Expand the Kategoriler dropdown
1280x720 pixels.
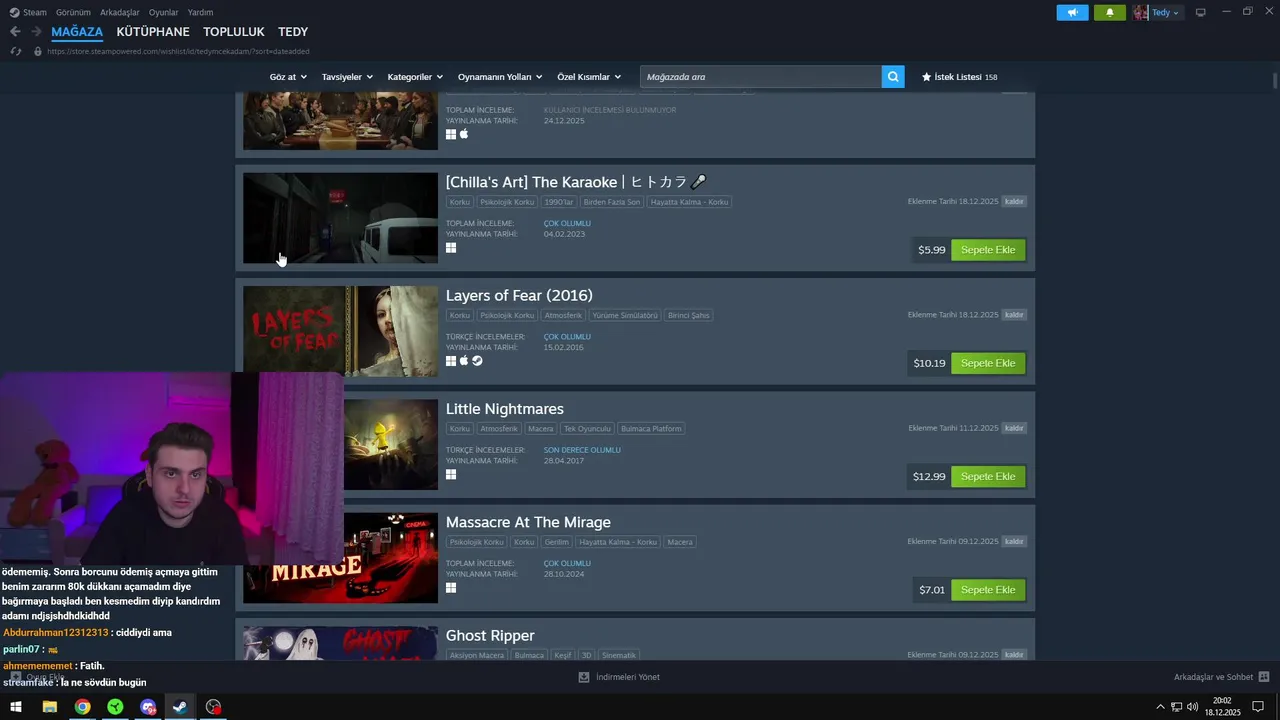click(x=415, y=77)
